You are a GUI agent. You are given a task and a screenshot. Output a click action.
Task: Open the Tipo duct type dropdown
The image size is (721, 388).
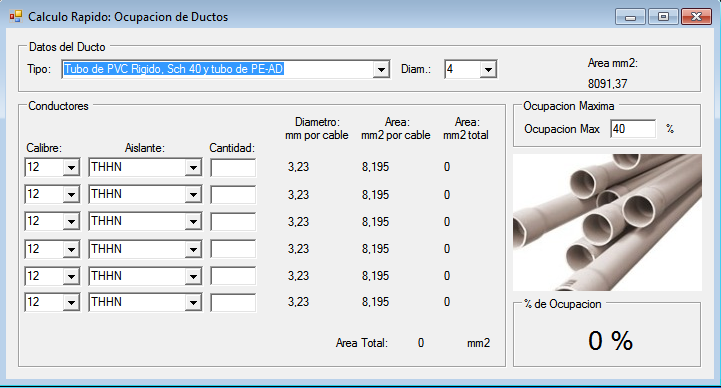coord(226,69)
